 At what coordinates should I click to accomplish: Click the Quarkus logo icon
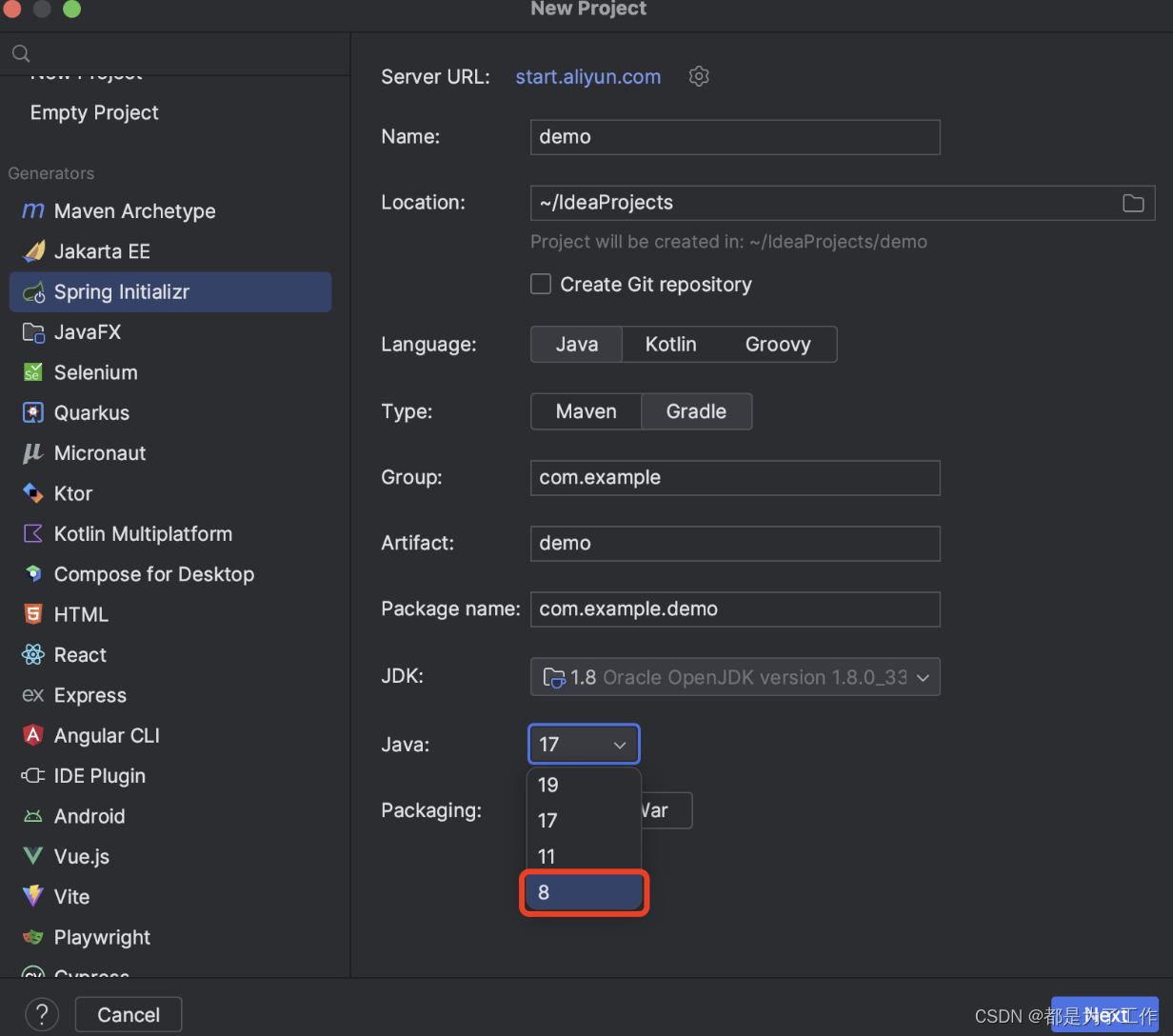33,412
